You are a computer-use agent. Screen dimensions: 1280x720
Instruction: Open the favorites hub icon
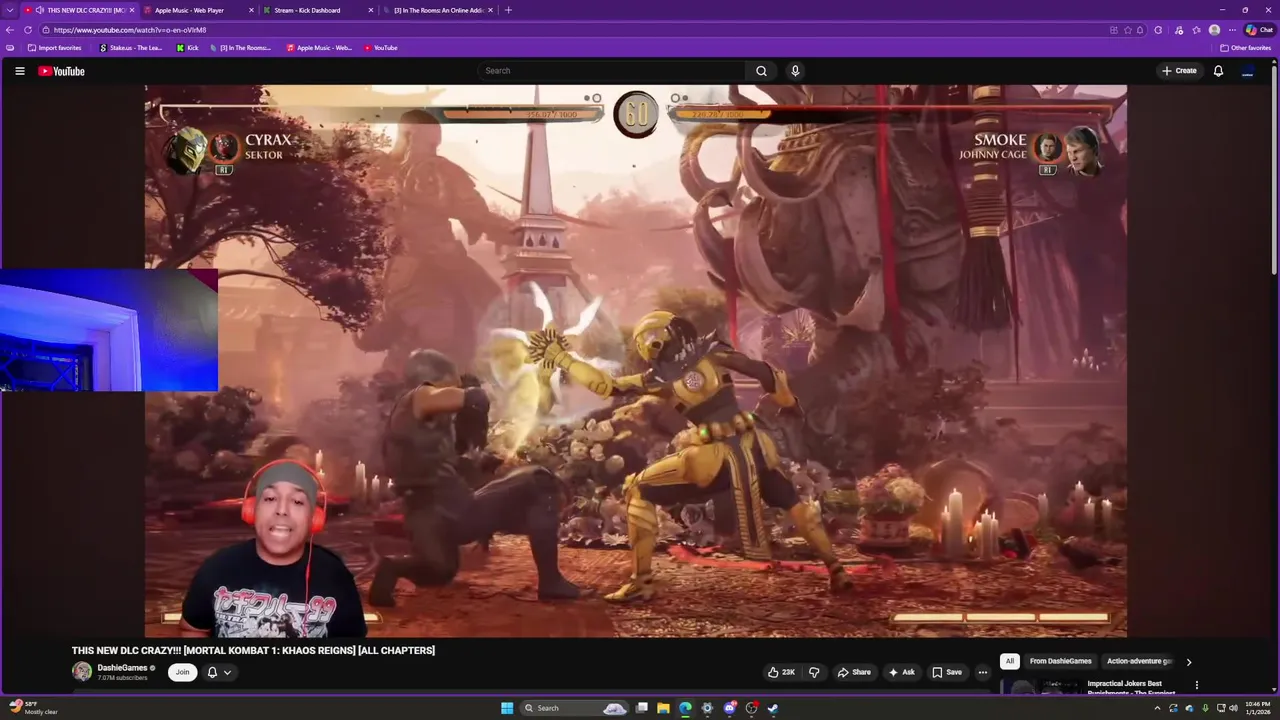[1196, 30]
